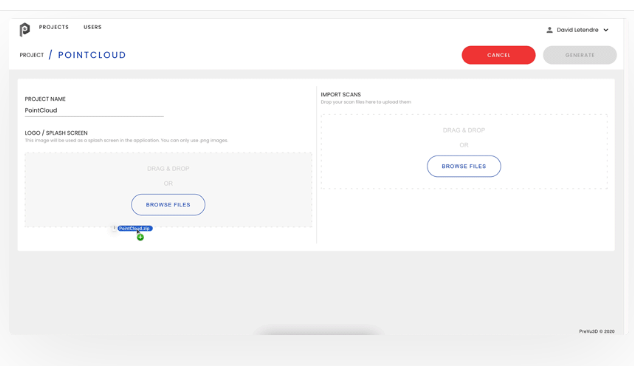The width and height of the screenshot is (634, 366).
Task: Browse files in Import Scans section
Action: 464,166
